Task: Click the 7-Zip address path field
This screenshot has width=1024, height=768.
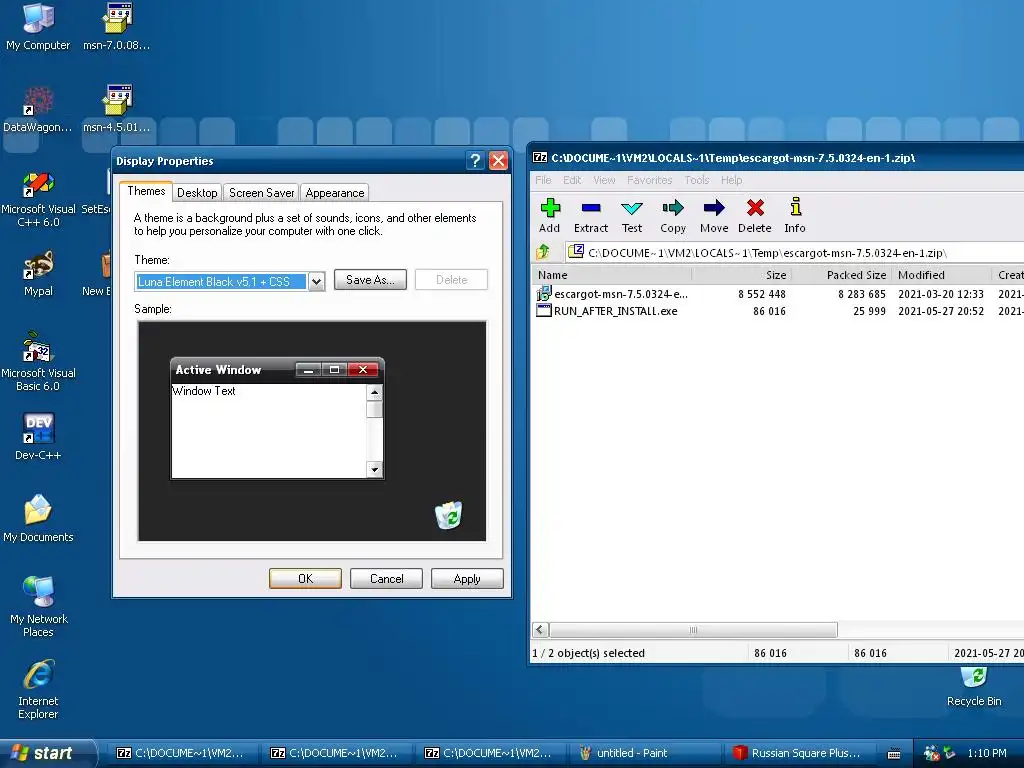Action: tap(793, 252)
